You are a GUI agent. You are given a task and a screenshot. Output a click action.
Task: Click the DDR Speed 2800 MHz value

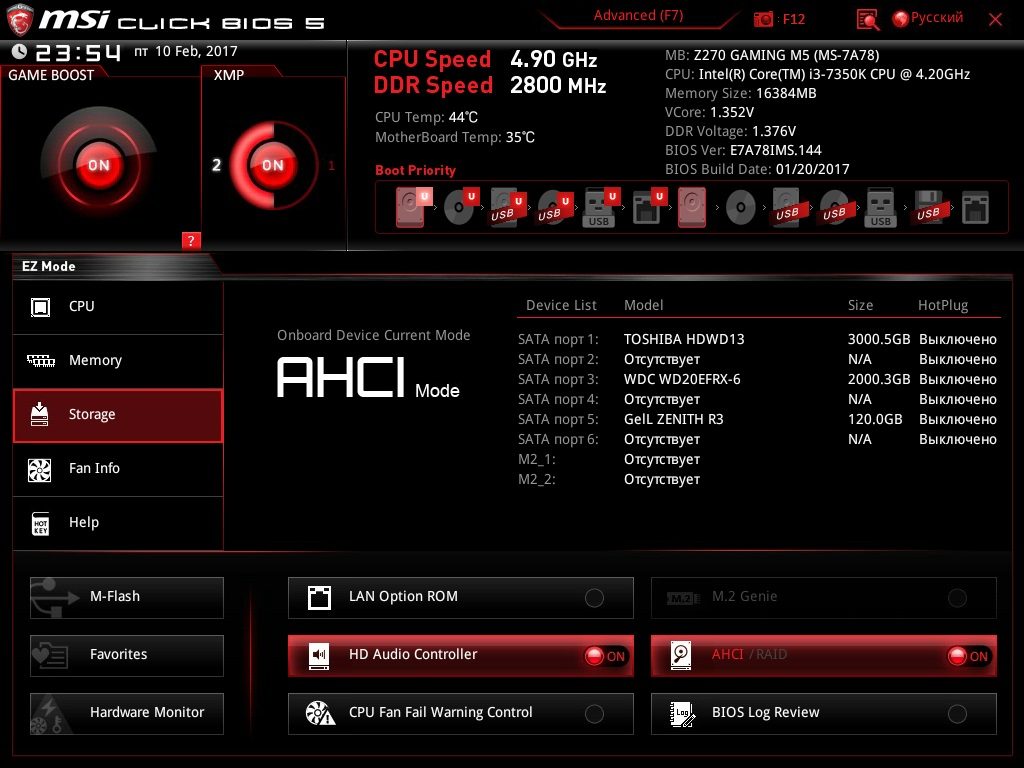(558, 86)
